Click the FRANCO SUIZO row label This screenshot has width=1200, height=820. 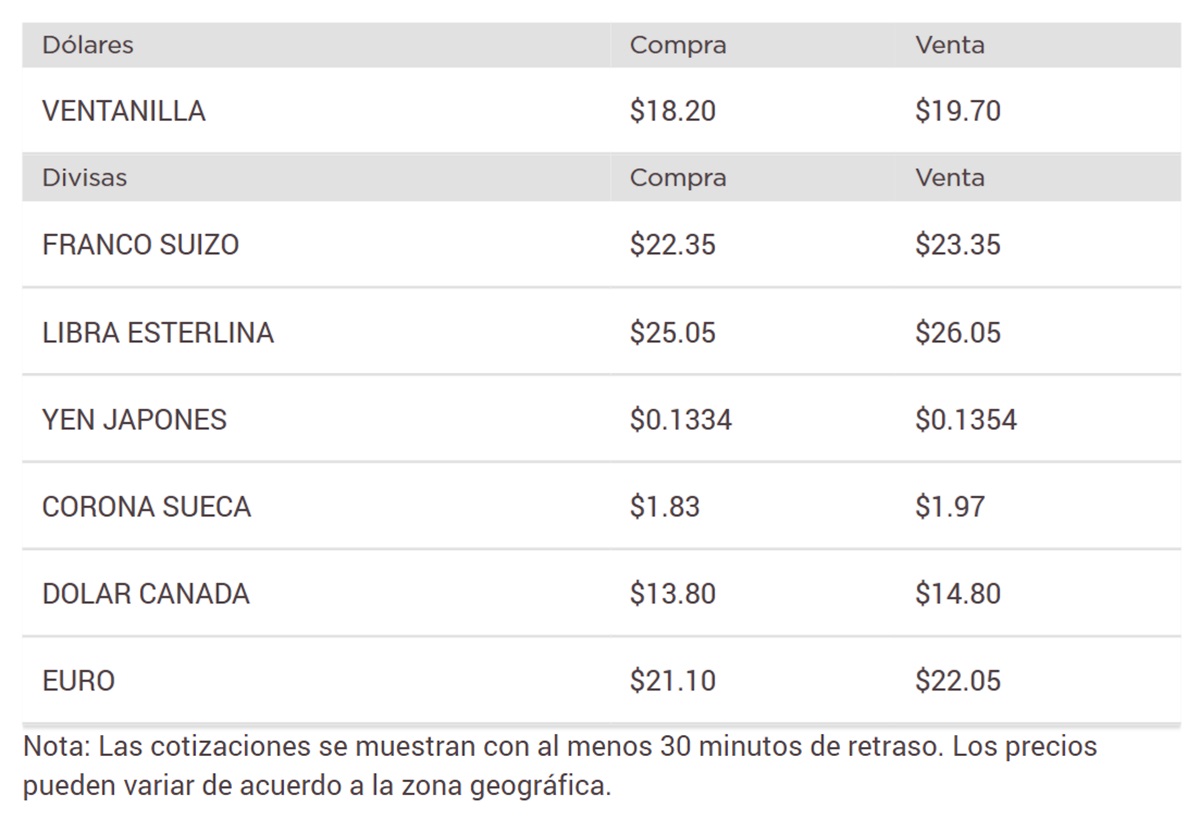coord(141,245)
